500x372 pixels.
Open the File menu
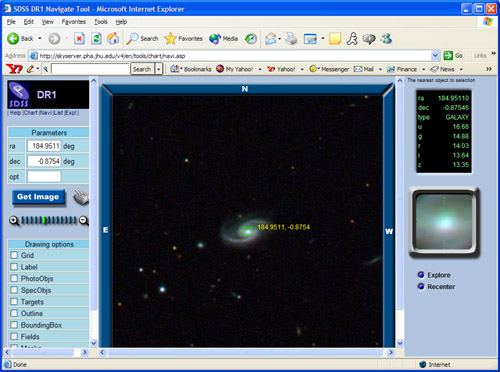point(11,22)
